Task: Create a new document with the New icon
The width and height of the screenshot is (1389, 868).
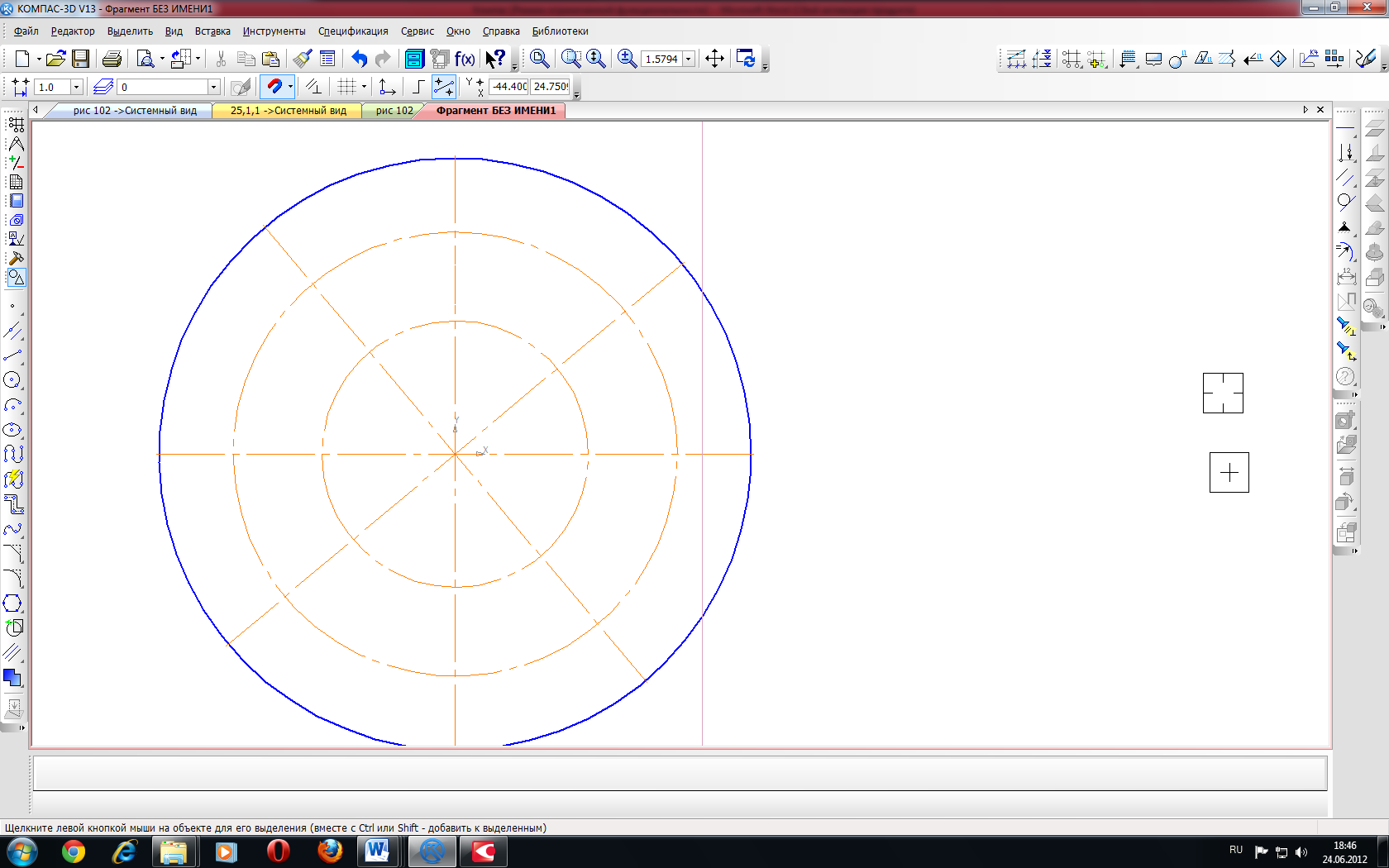Action: click(x=22, y=59)
